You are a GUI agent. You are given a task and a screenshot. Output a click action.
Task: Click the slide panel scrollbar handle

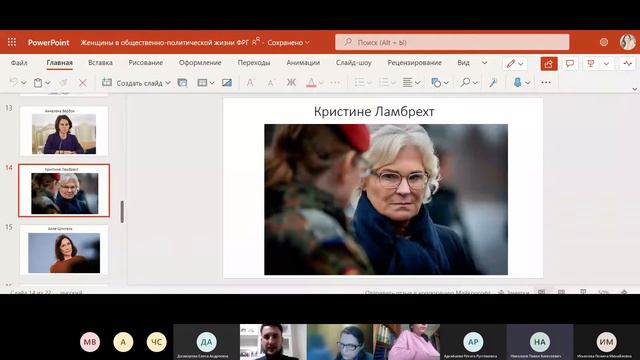tap(122, 211)
